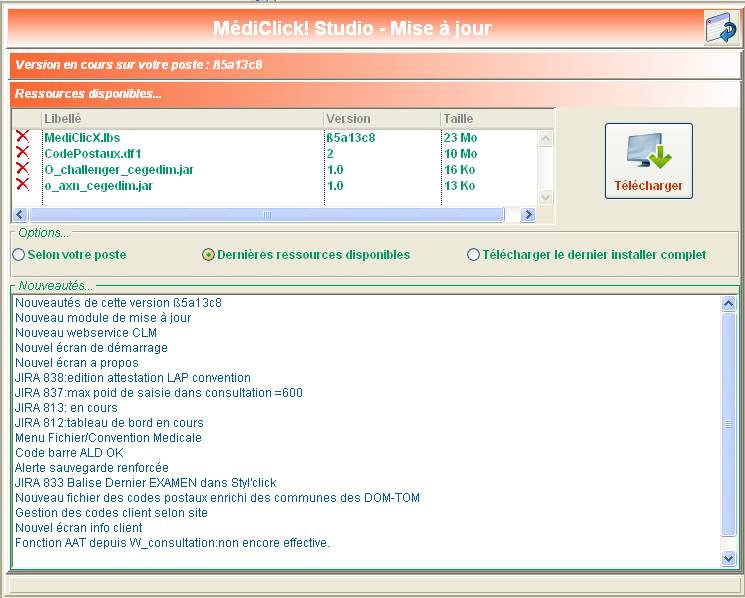Click the 13 Ko size cell

click(x=459, y=186)
